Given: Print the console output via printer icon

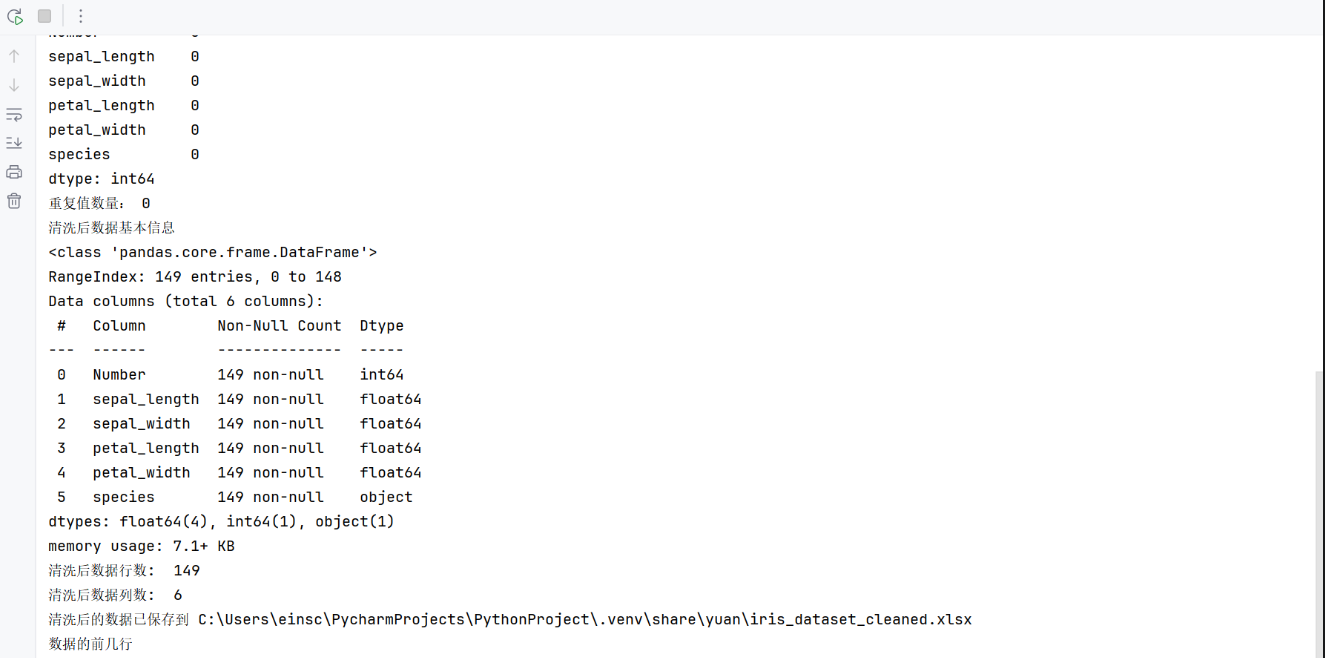Looking at the screenshot, I should (14, 172).
